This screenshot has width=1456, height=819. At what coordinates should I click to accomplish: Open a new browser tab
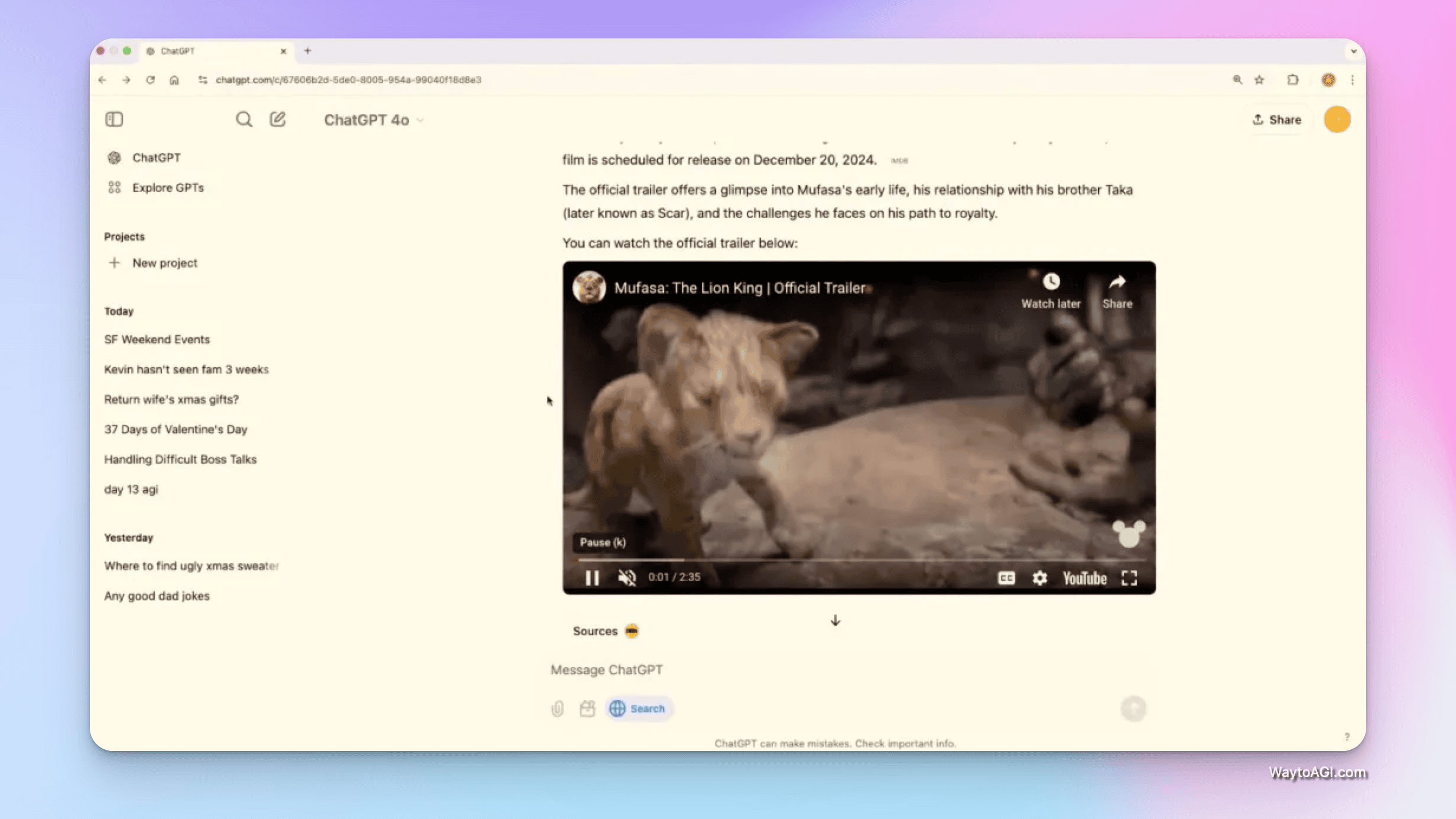307,51
